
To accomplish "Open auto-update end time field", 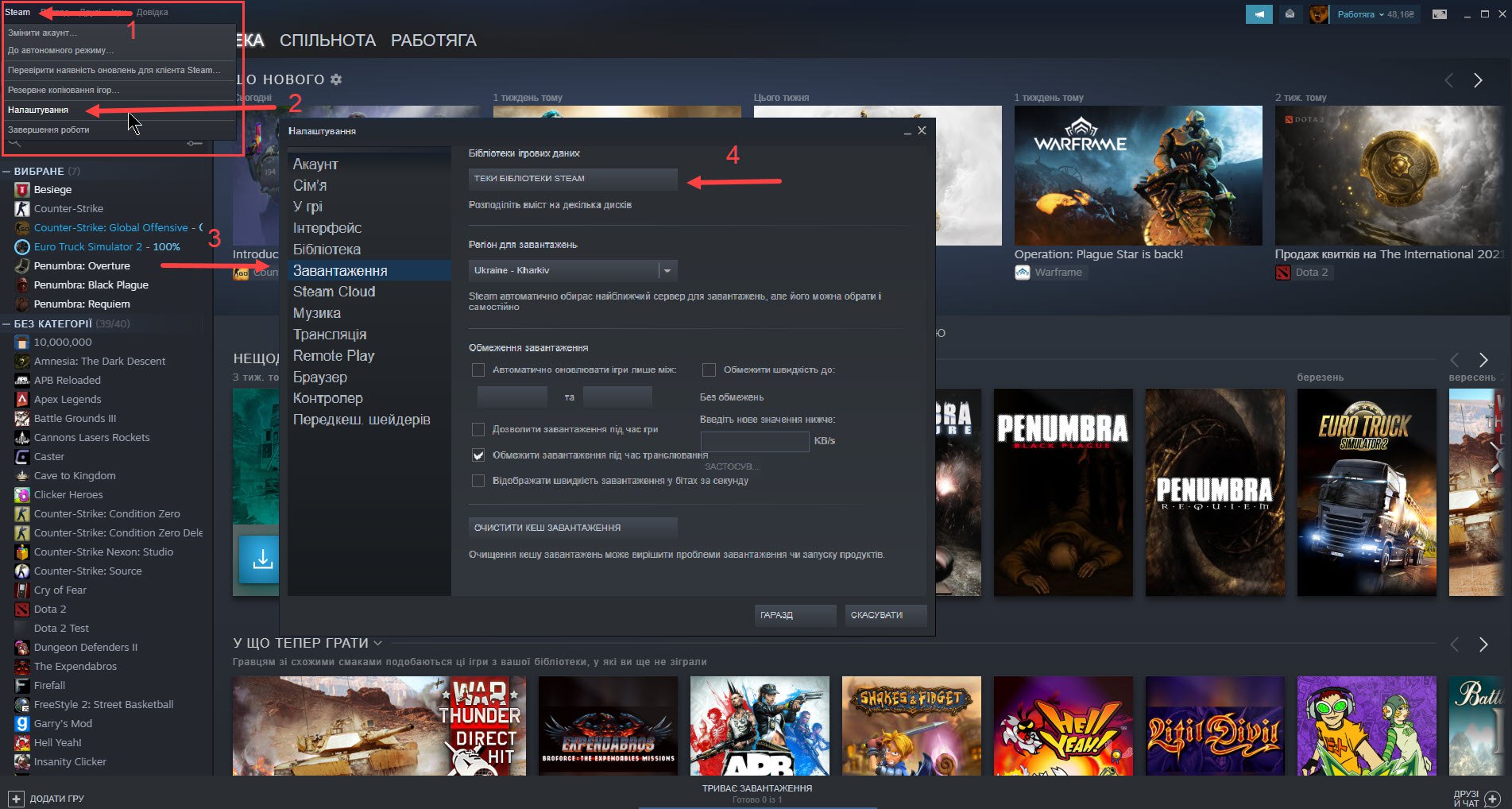I will pyautogui.click(x=617, y=397).
